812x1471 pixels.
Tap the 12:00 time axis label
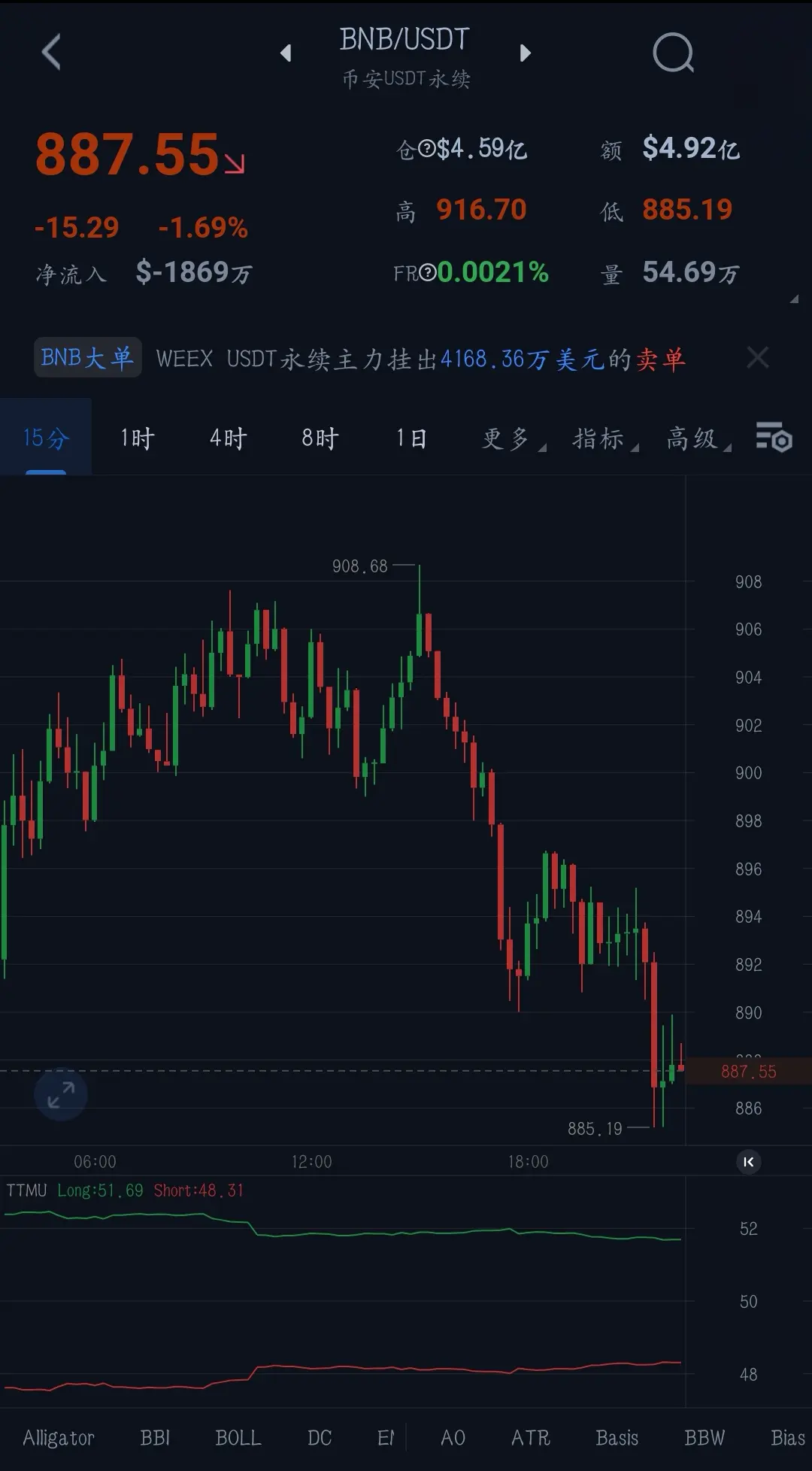(311, 1162)
